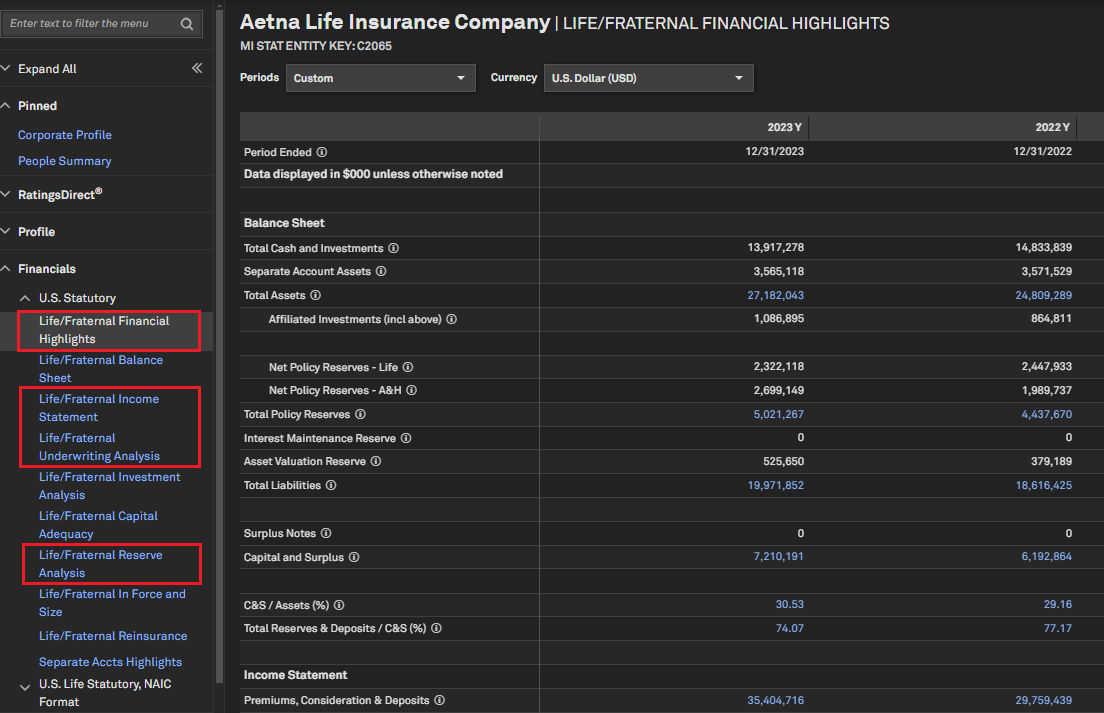1104x713 pixels.
Task: Expand All menu sections
Action: point(47,69)
